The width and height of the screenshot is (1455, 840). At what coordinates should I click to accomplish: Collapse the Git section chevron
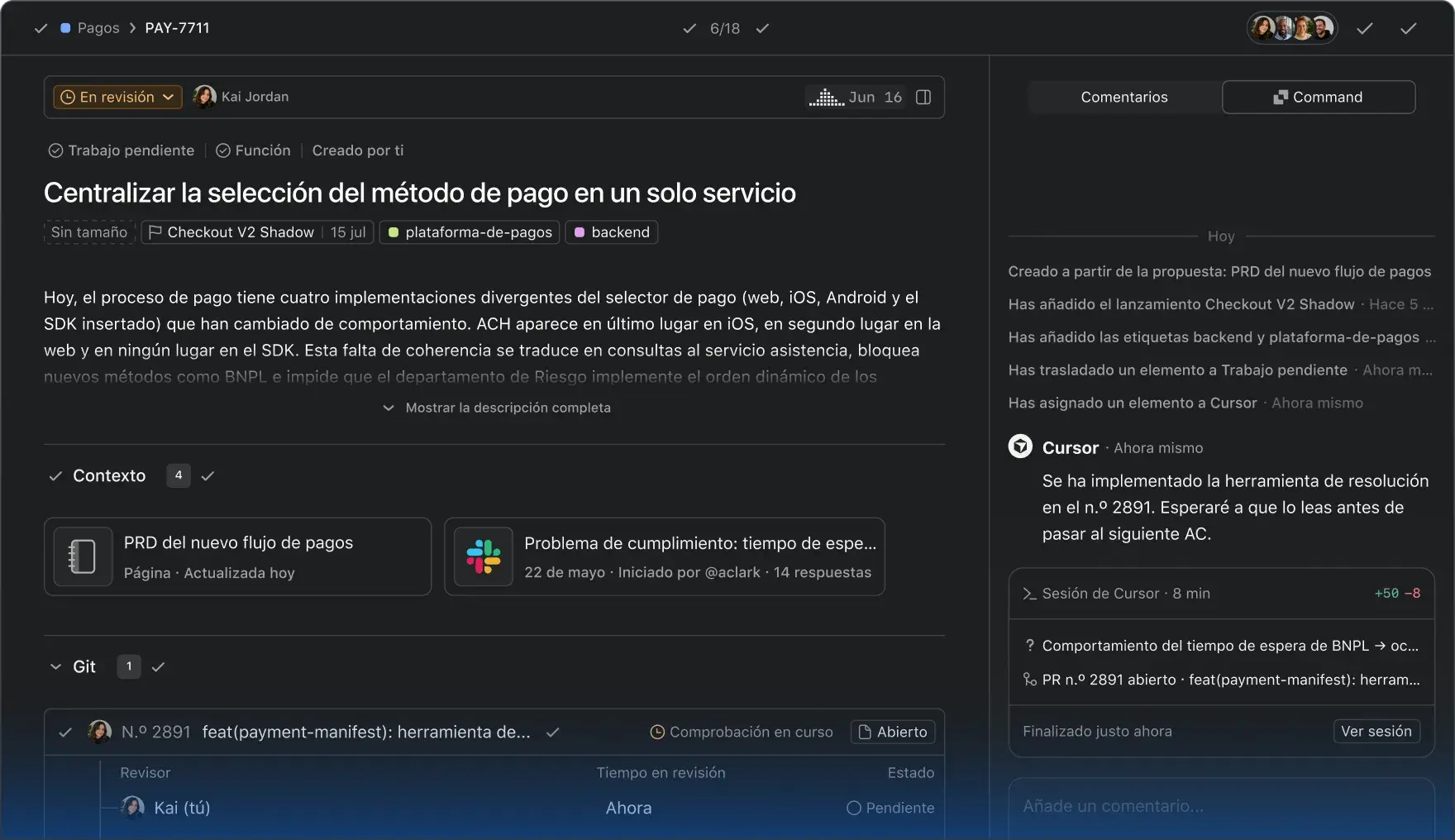(x=55, y=666)
